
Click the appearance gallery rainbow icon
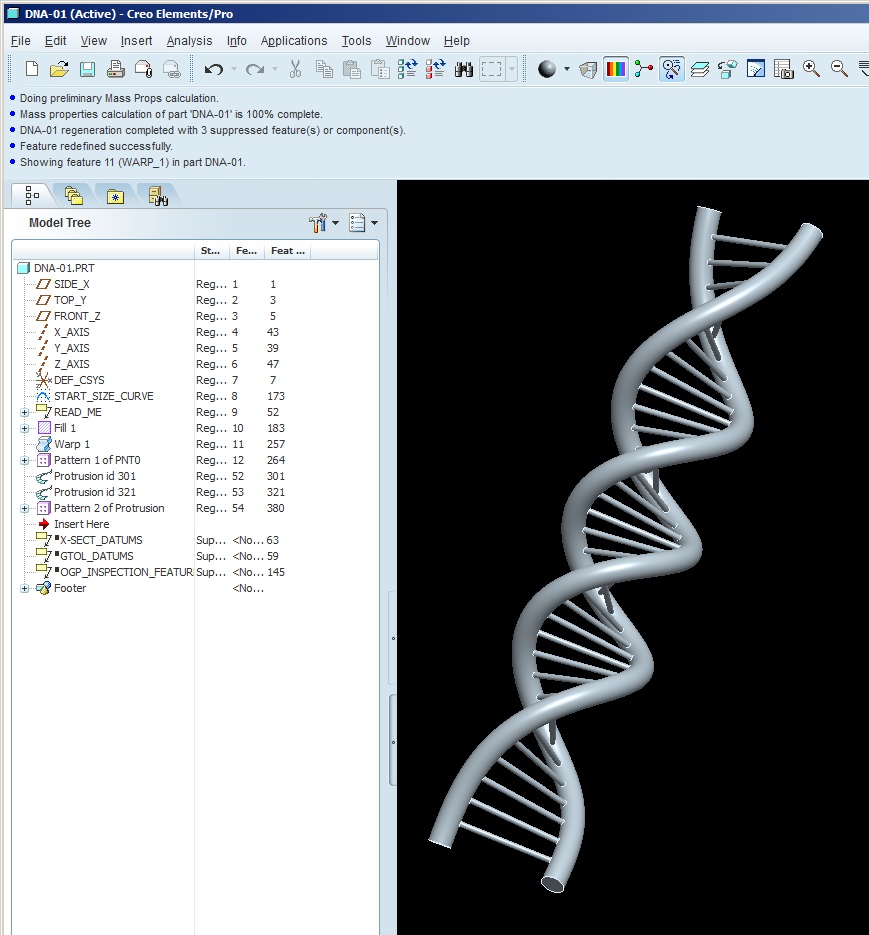pyautogui.click(x=615, y=69)
